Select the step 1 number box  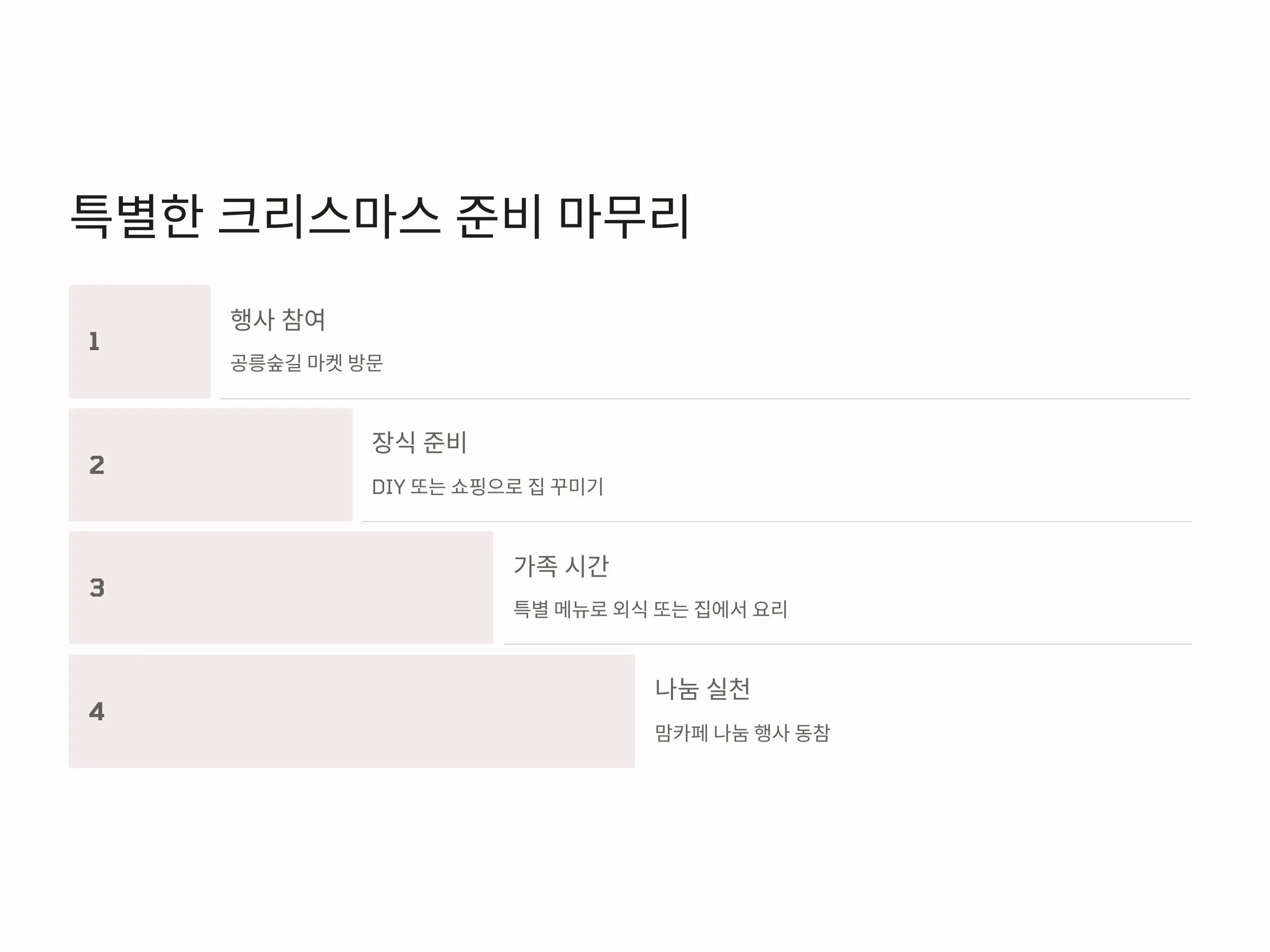[140, 342]
